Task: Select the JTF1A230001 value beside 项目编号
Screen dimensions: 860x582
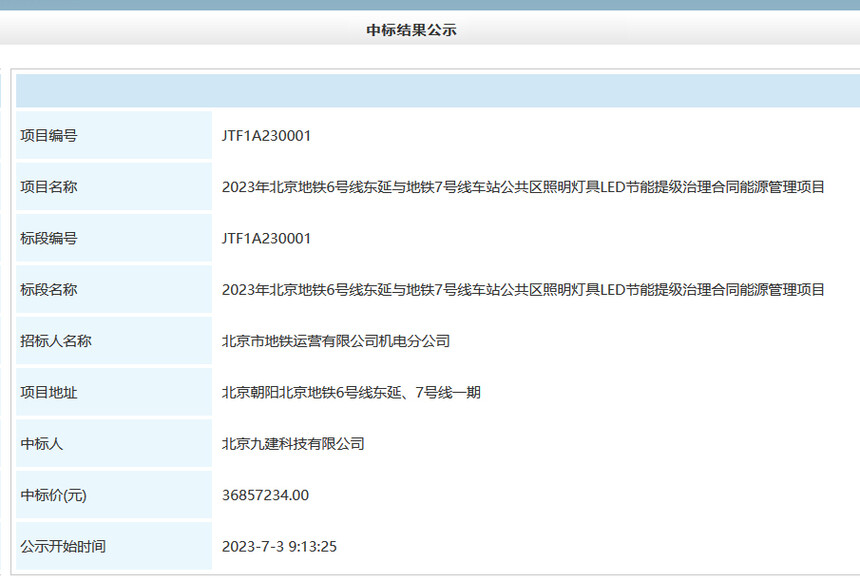Action: (266, 135)
